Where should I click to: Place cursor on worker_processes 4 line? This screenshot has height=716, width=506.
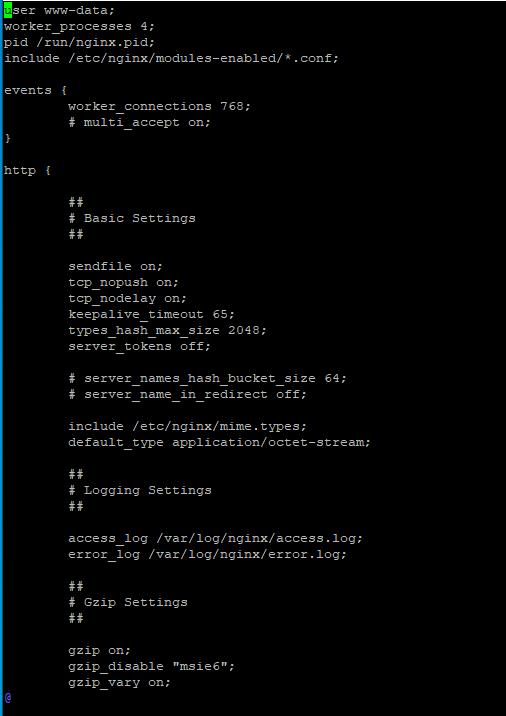pyautogui.click(x=80, y=26)
